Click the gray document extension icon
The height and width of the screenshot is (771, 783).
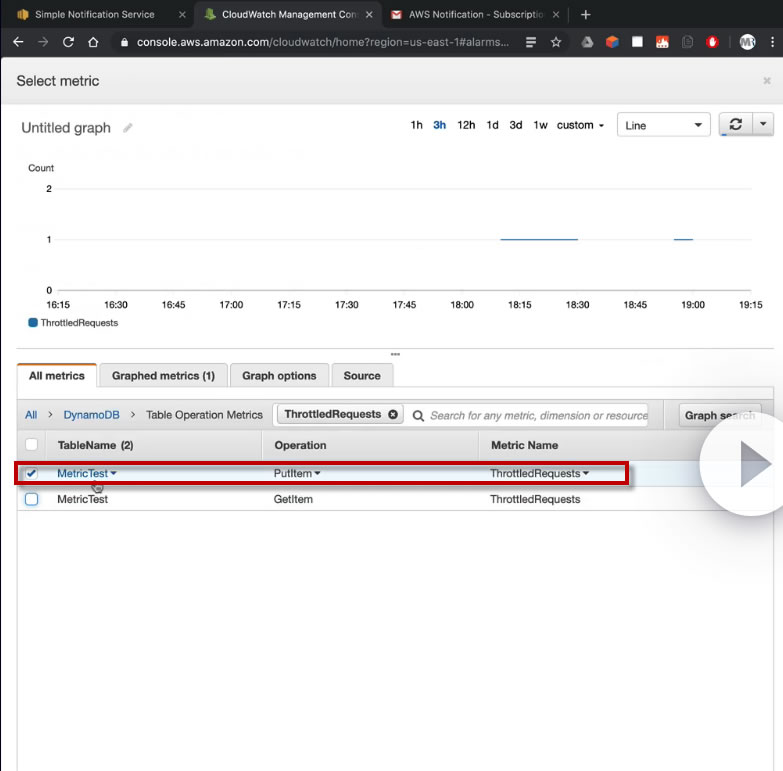point(688,42)
